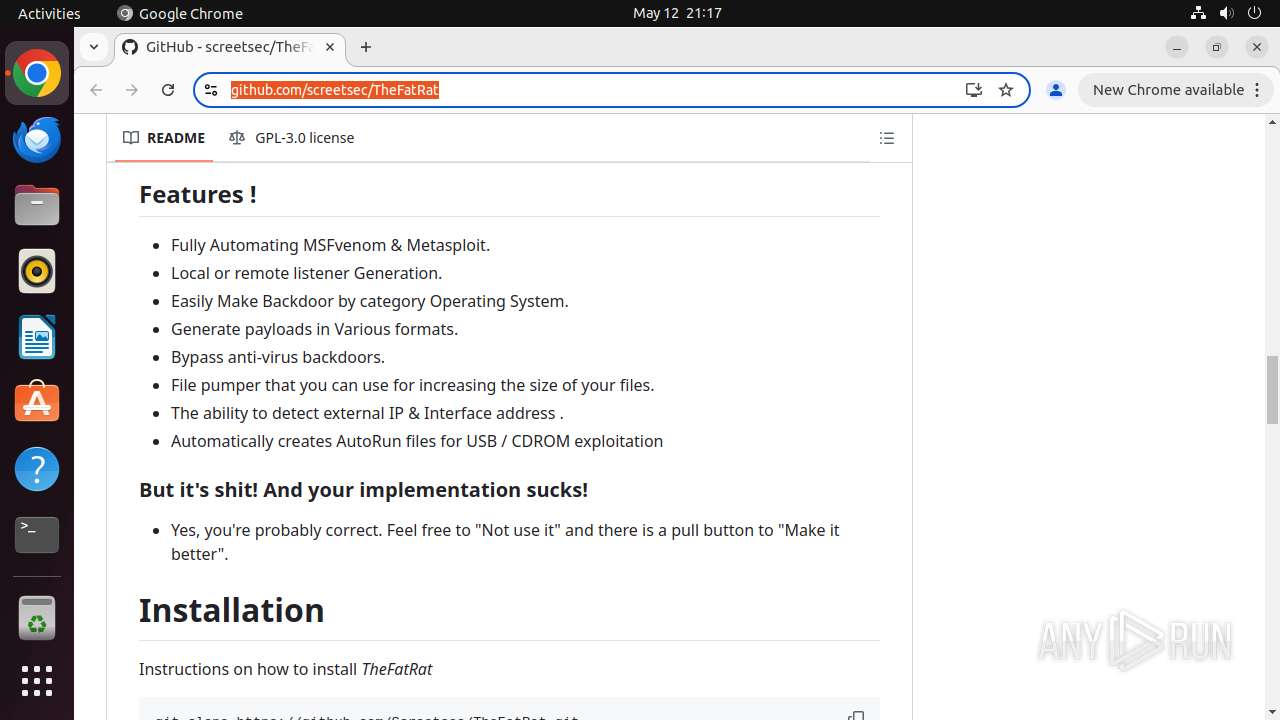Click 'Local or remote listener Generation.' line
This screenshot has width=1280, height=720.
(306, 273)
